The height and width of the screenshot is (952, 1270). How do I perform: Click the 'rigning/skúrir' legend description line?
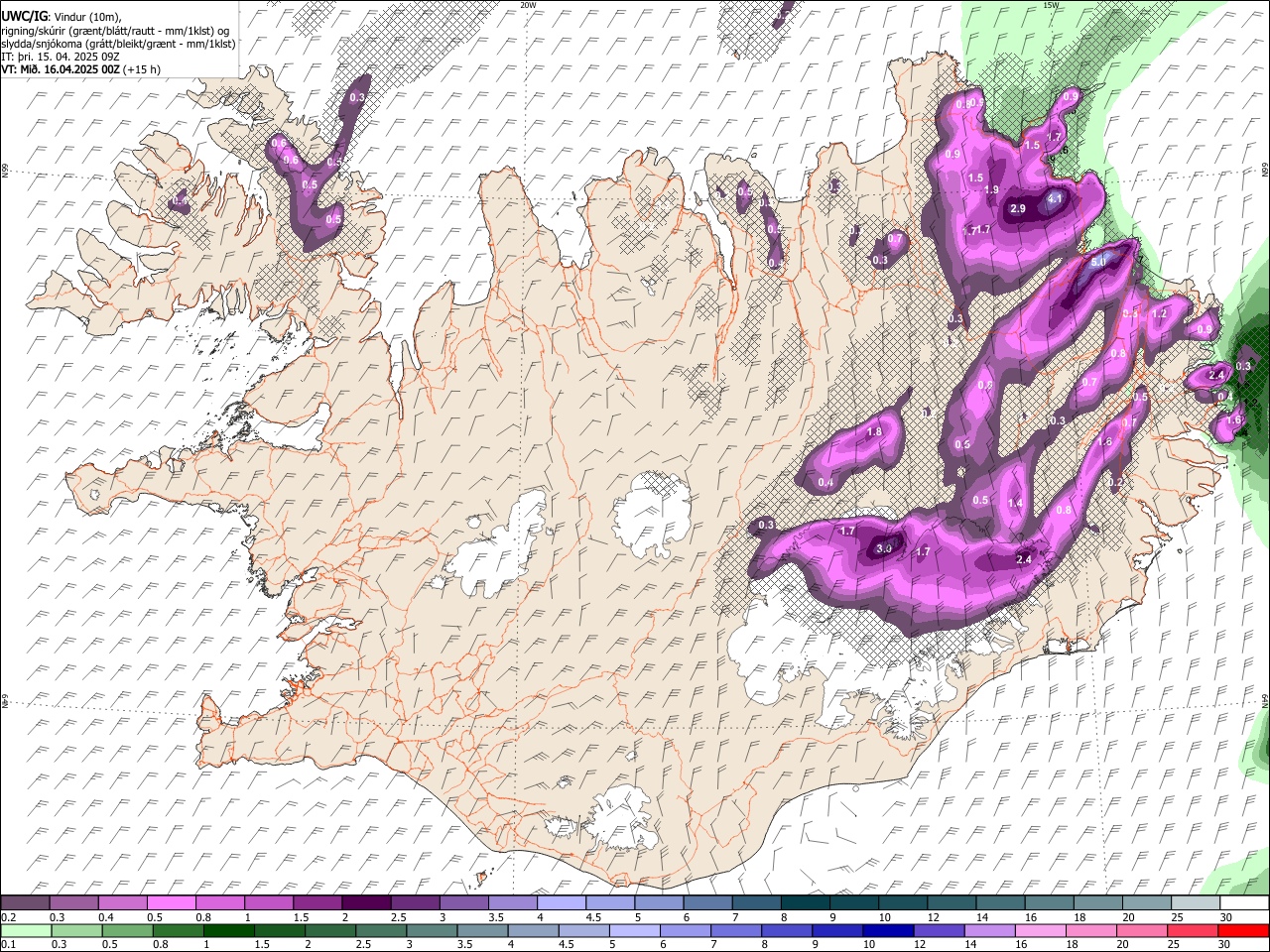click(x=114, y=30)
